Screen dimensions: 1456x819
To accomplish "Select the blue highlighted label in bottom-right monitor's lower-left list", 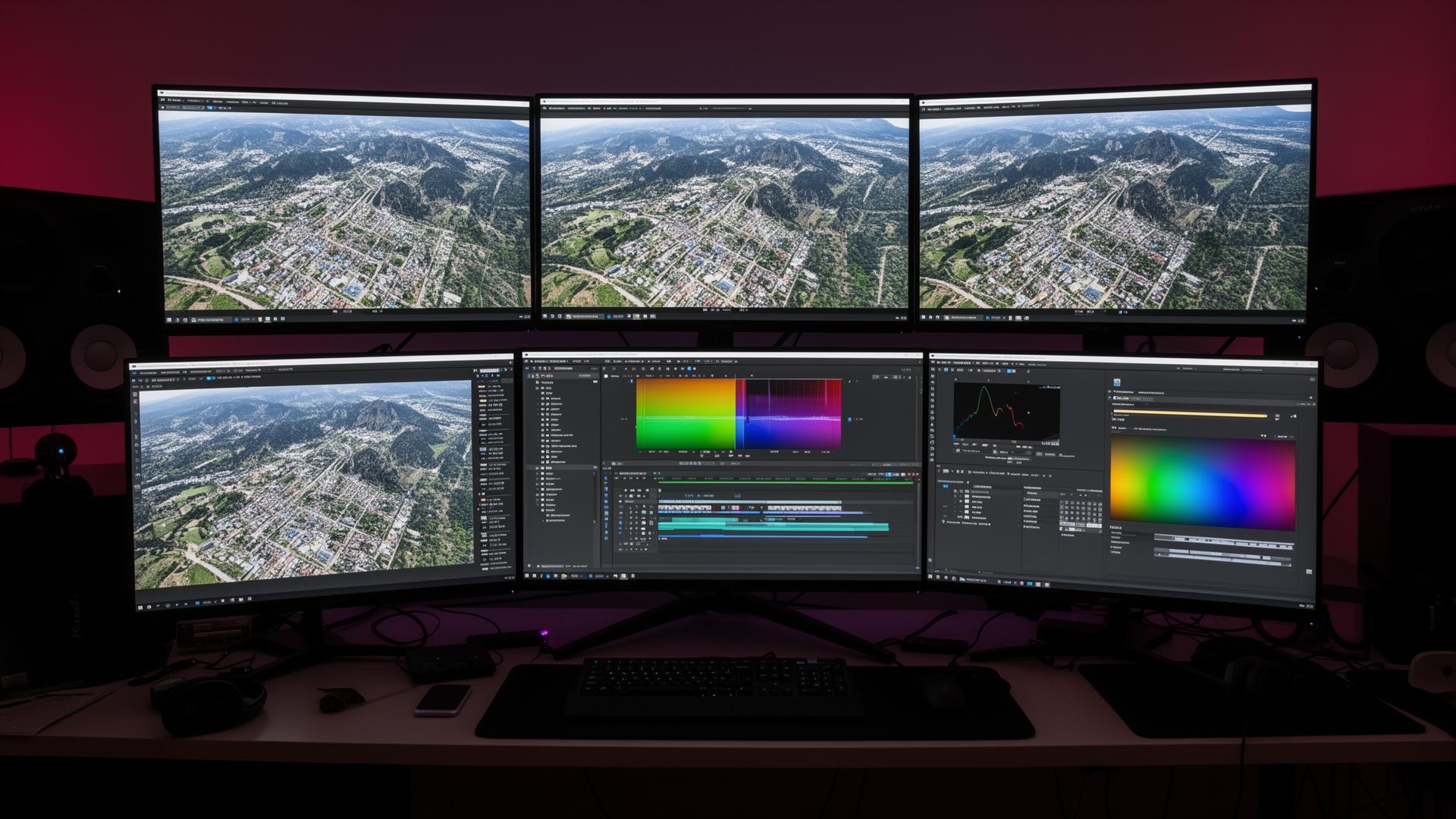I will (946, 486).
